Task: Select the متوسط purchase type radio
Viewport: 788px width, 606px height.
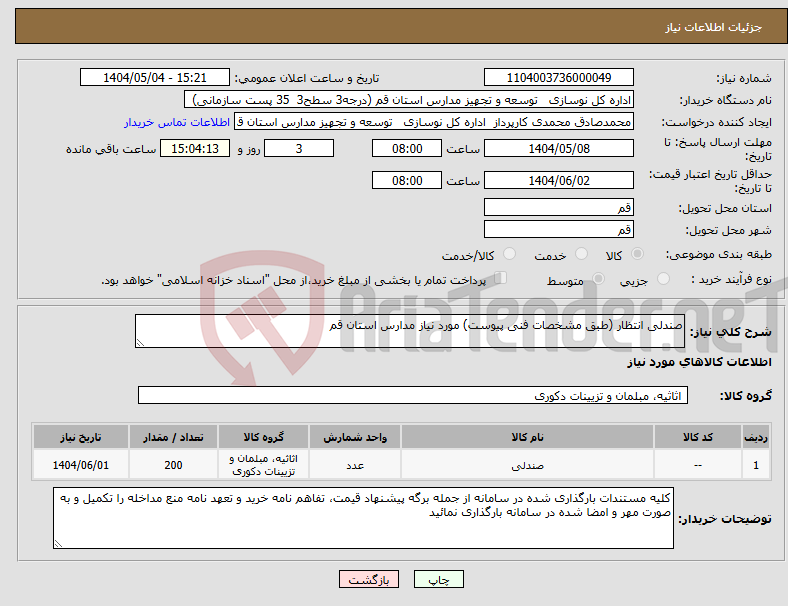Action: click(598, 278)
